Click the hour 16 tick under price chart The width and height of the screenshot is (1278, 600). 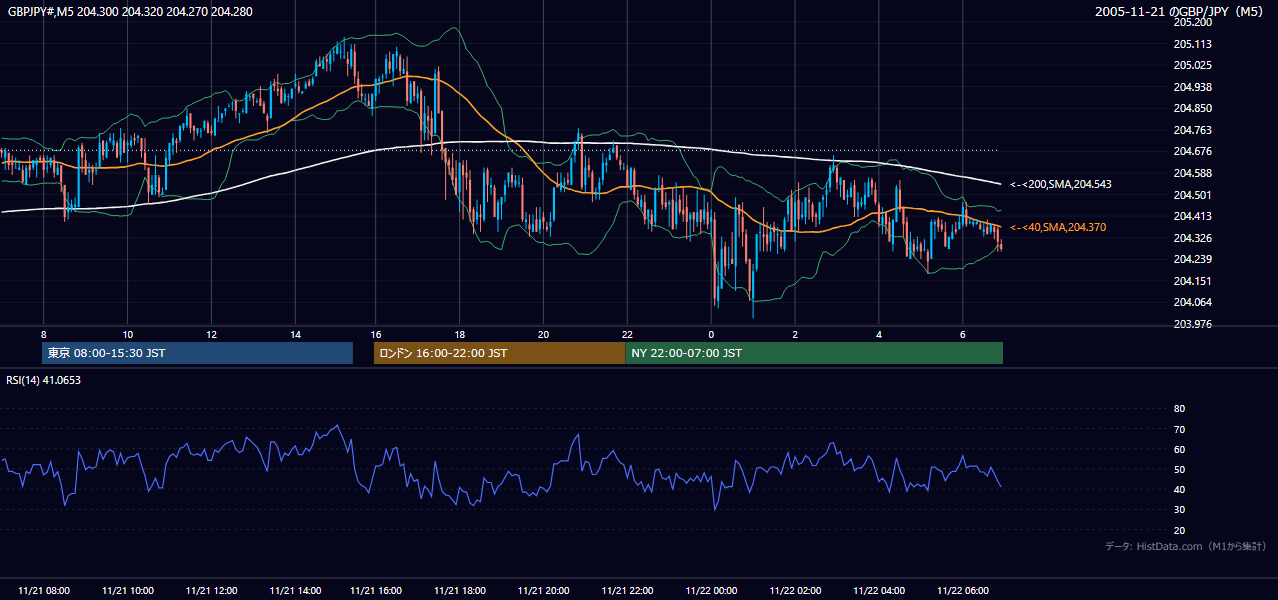pos(376,334)
